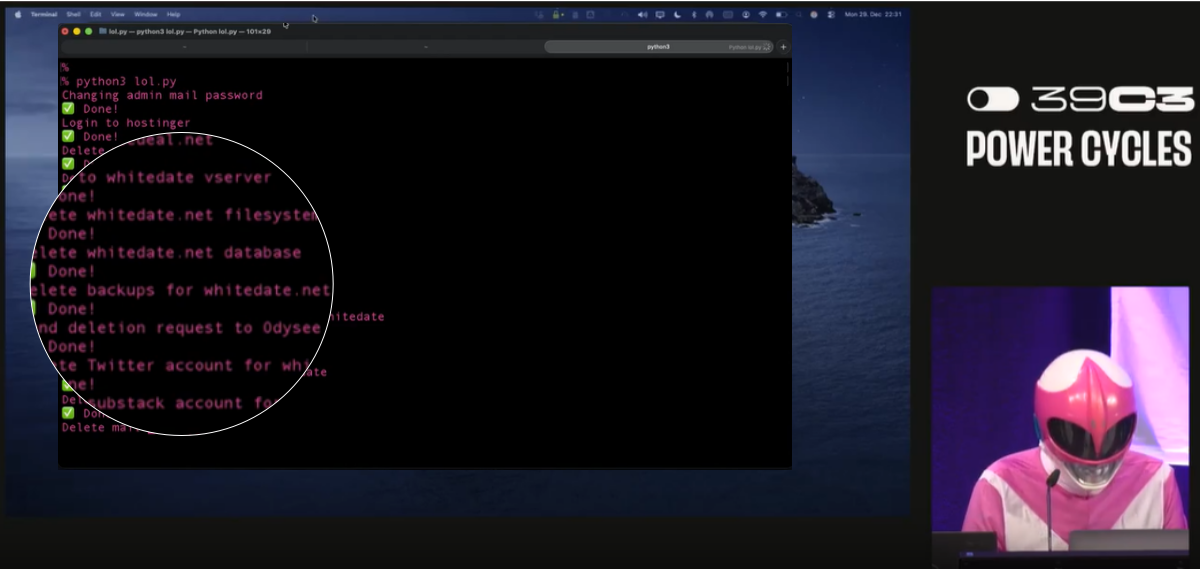Open the Shell menu

[x=73, y=15]
